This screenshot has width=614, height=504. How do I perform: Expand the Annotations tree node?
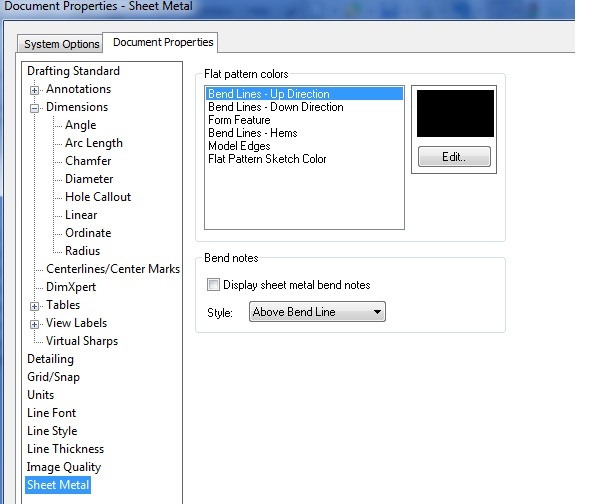pos(34,90)
